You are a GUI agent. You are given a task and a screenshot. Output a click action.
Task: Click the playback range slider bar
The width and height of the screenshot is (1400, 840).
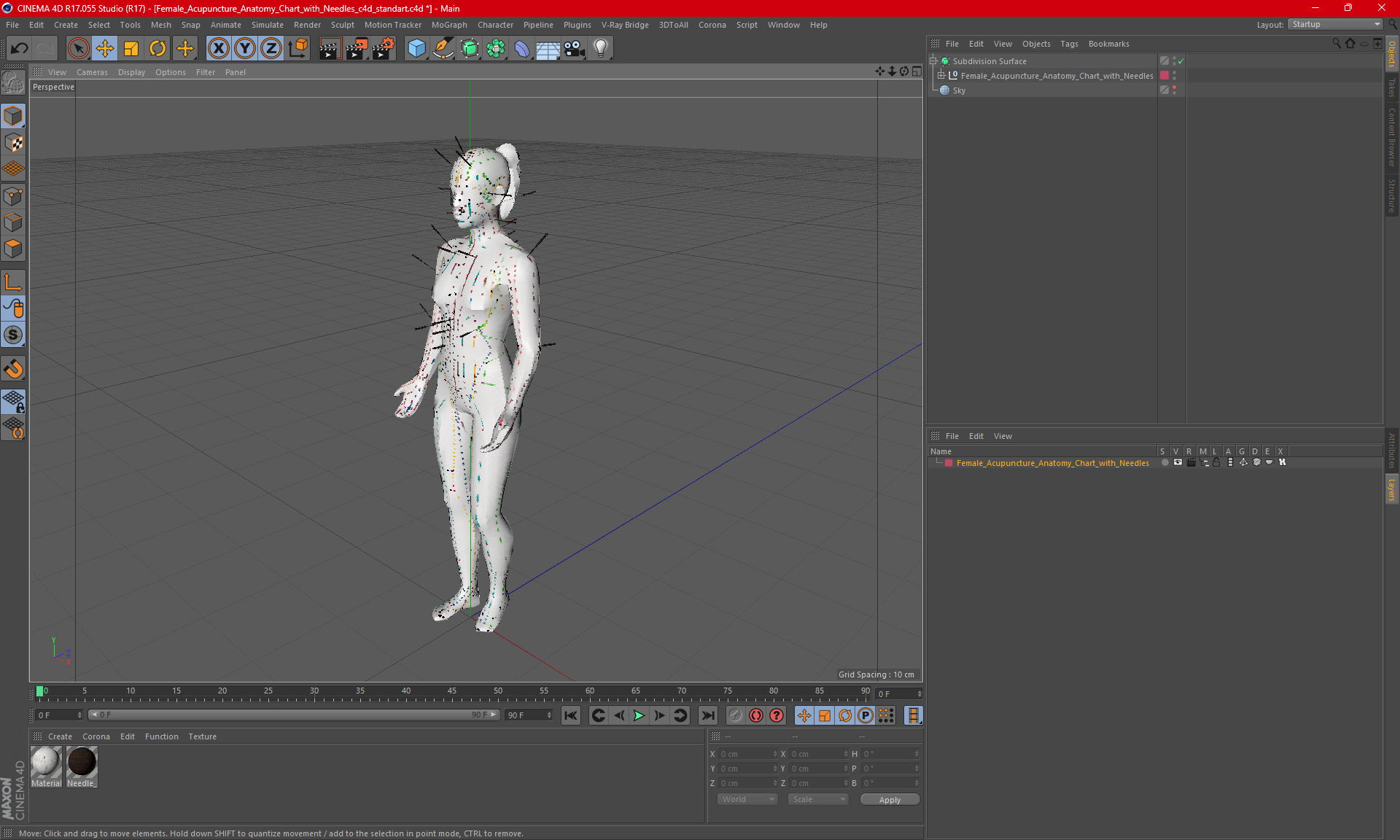[x=294, y=715]
